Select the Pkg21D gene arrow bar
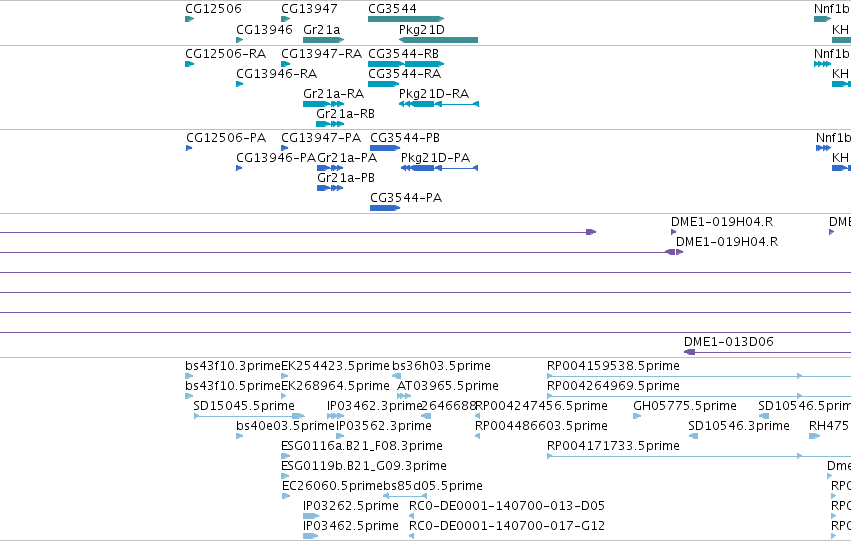 pyautogui.click(x=439, y=40)
